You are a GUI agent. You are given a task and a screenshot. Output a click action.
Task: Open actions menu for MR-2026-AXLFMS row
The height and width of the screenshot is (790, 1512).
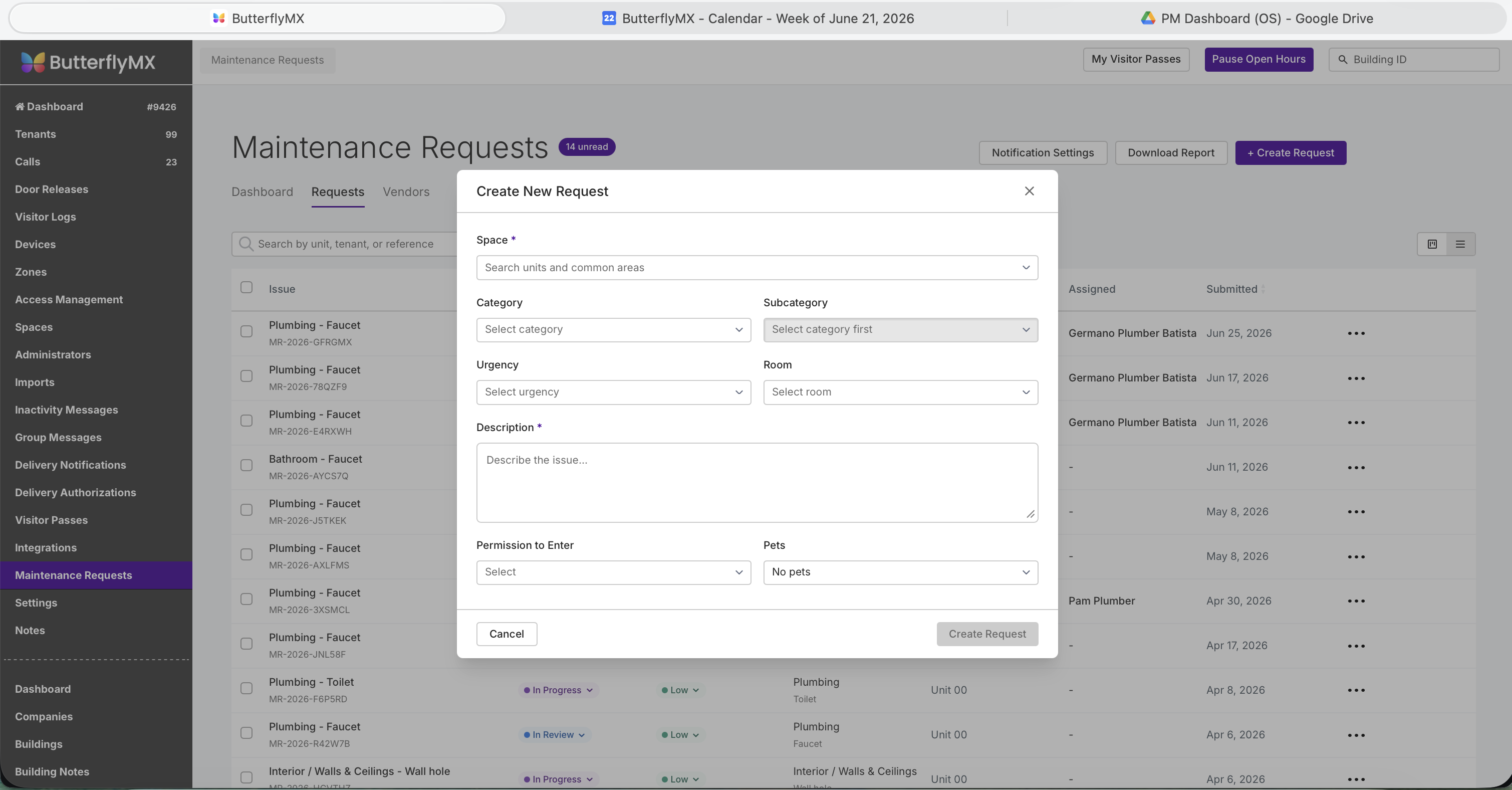pos(1356,556)
